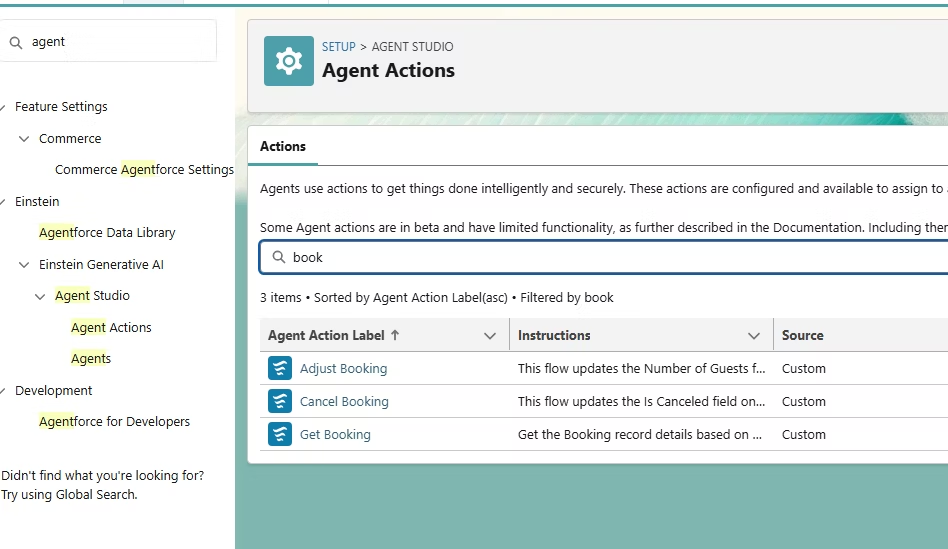Screen dimensions: 948x549
Task: Collapse the Einstein Generative AI section
Action: click(24, 264)
